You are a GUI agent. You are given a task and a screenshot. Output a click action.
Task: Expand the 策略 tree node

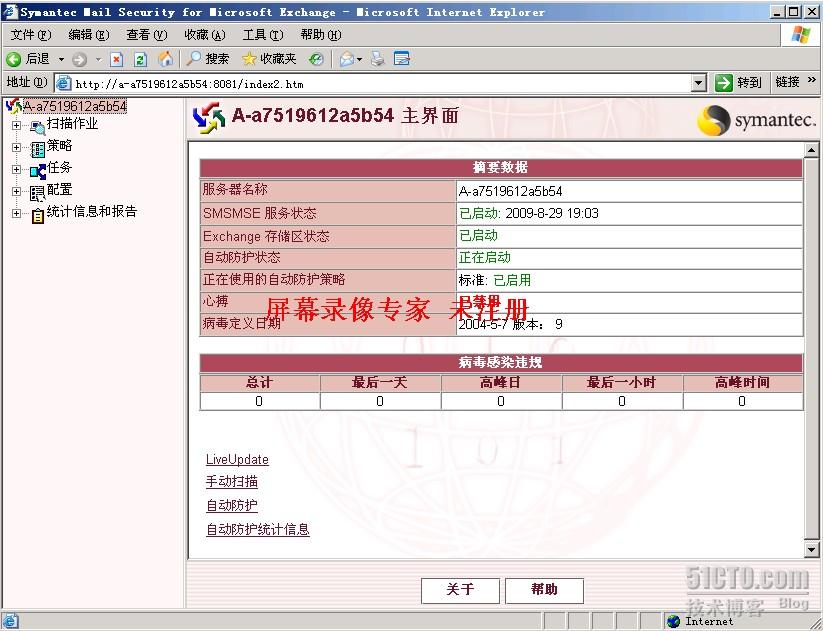click(16, 148)
